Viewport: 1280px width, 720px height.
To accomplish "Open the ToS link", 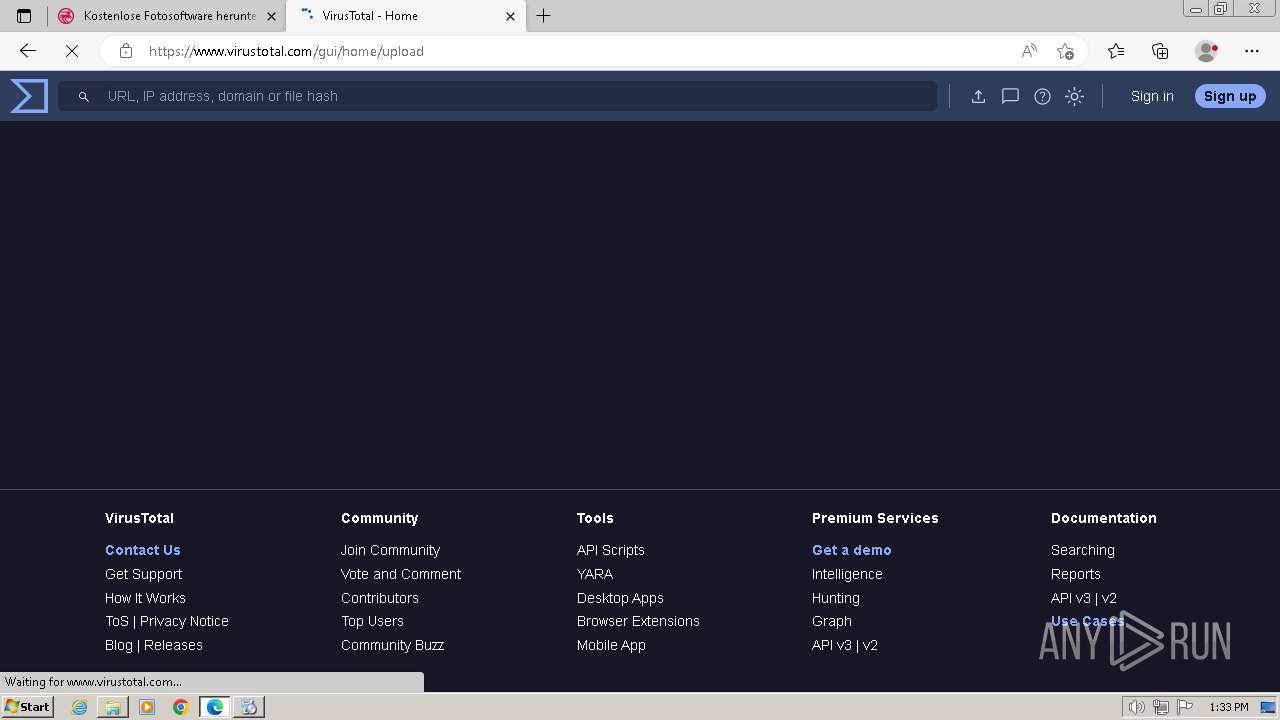I will [x=117, y=621].
